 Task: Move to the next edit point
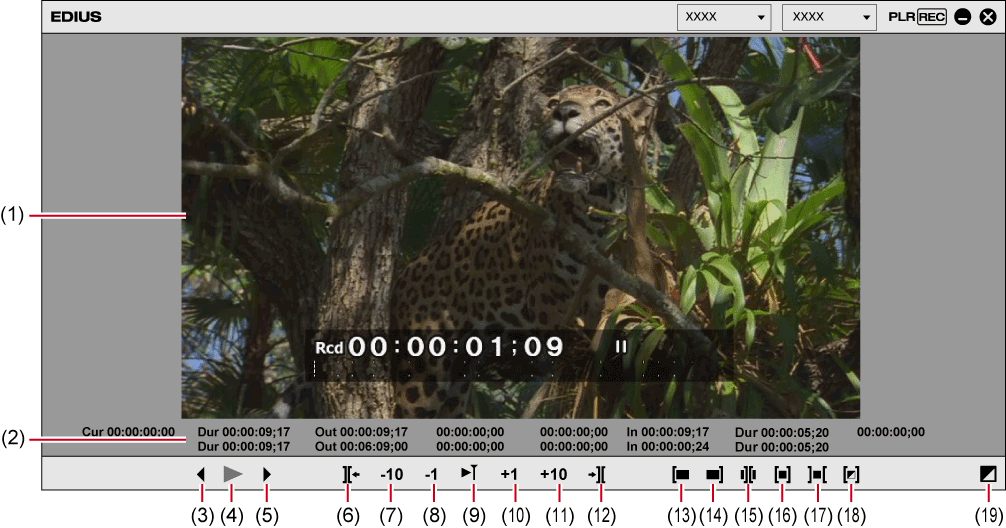coord(598,474)
